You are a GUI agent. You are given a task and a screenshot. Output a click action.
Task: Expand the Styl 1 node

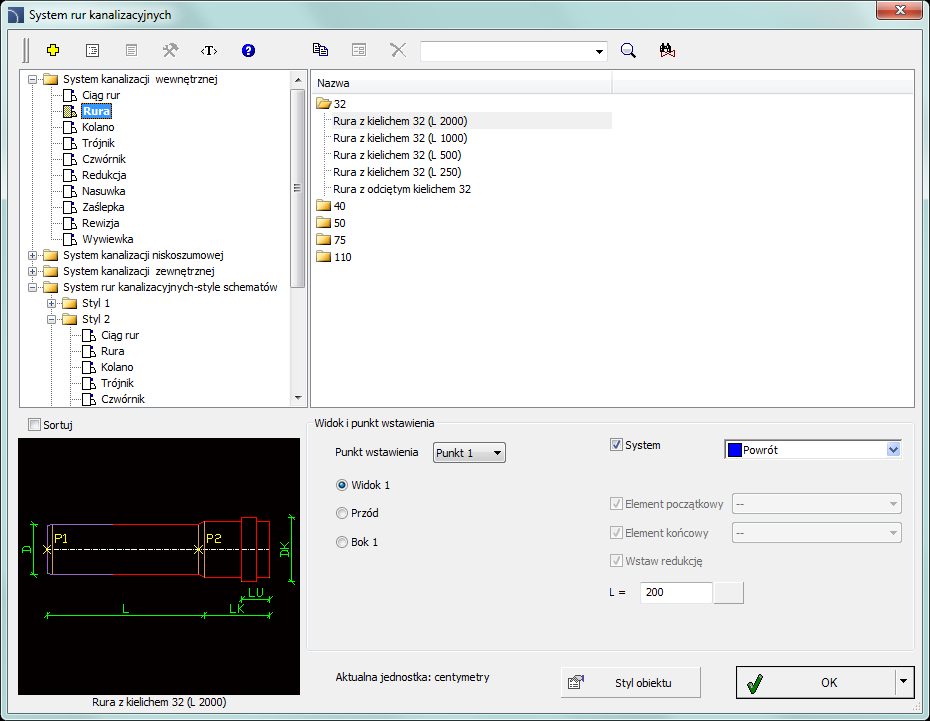[52, 303]
